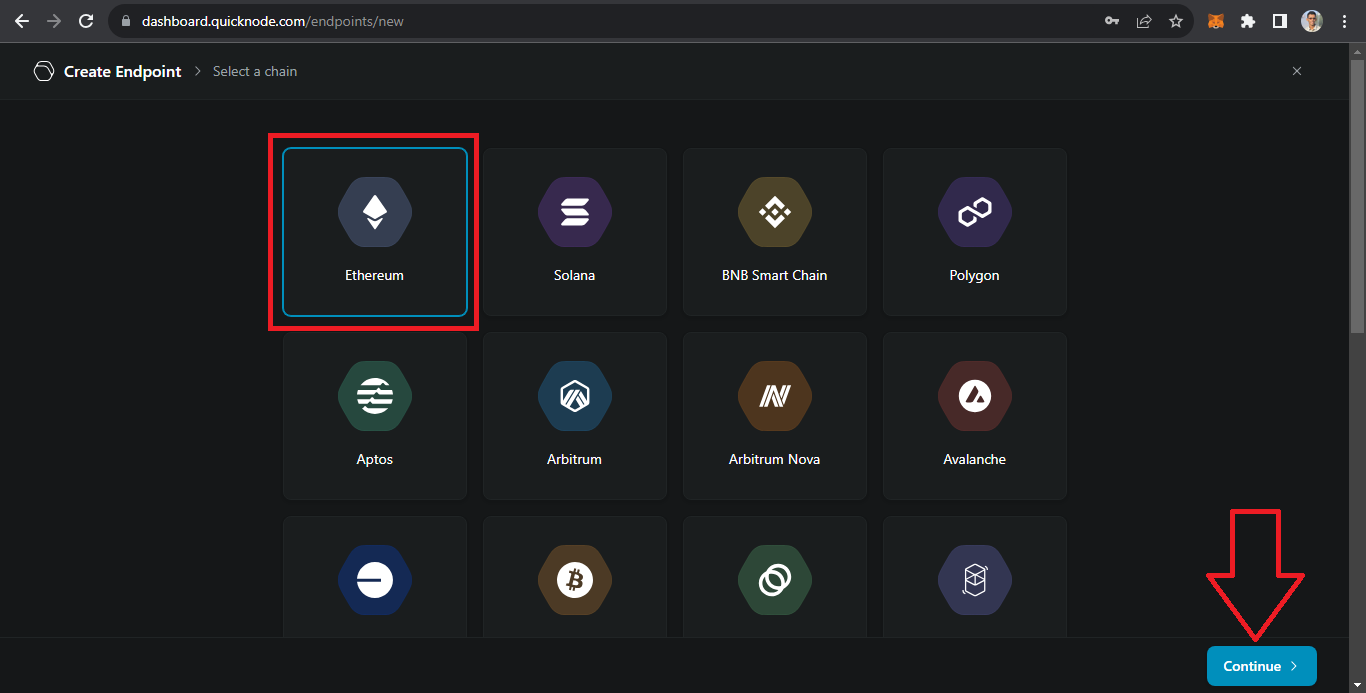Choose the Bitcoin chain icon
The width and height of the screenshot is (1366, 693).
pyautogui.click(x=575, y=580)
